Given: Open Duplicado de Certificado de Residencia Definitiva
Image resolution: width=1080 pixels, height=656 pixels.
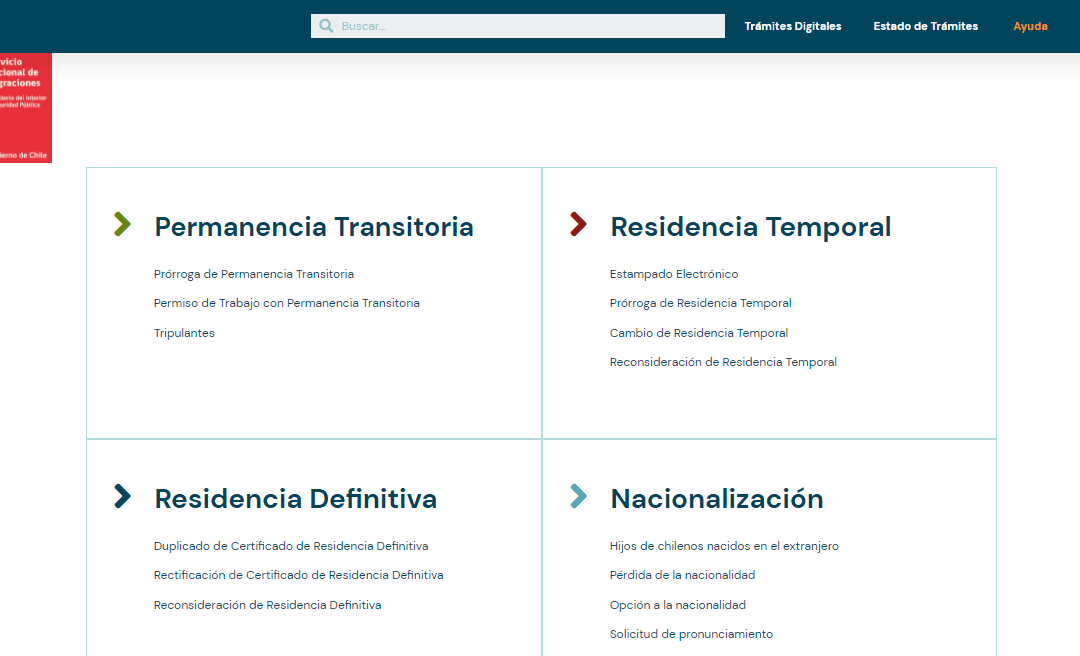Looking at the screenshot, I should 291,546.
